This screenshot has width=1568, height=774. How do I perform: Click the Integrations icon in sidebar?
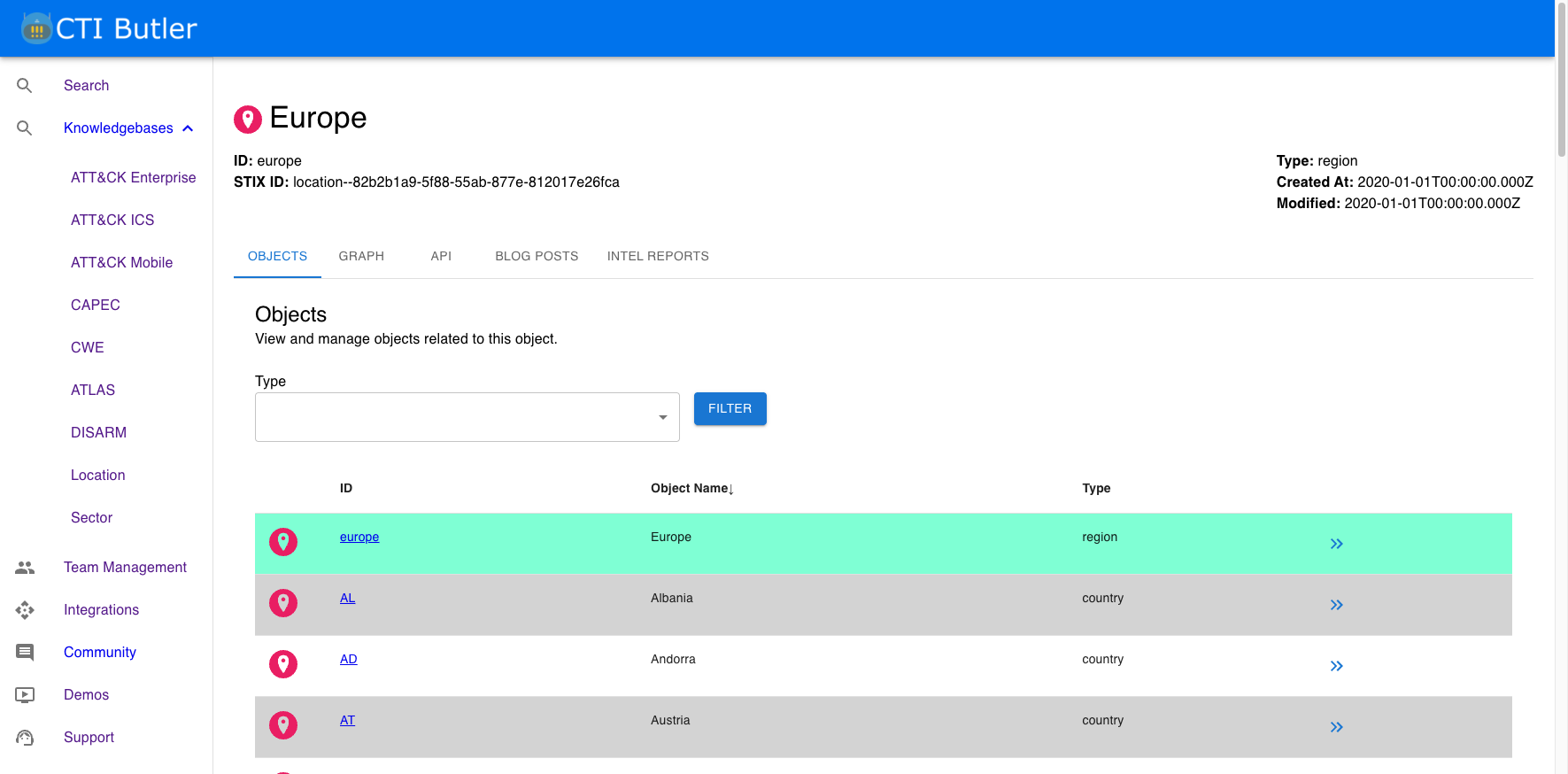click(25, 610)
